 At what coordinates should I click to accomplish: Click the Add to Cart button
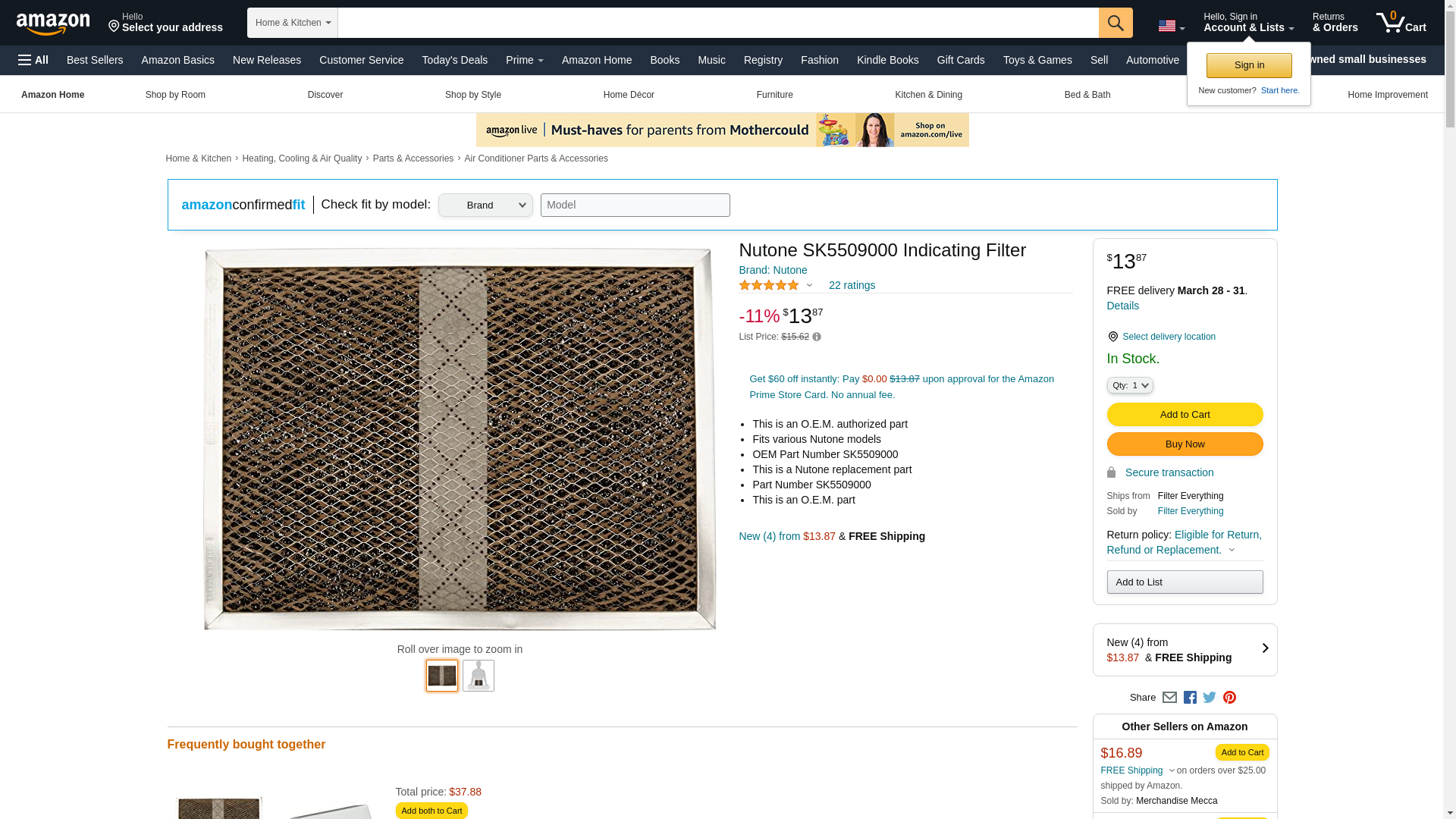[1185, 414]
